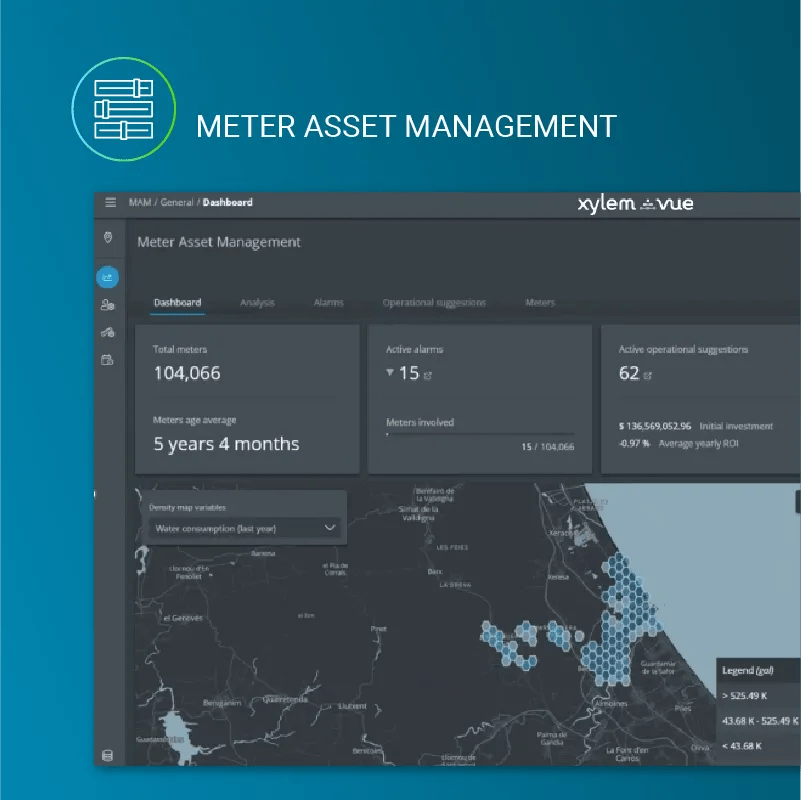This screenshot has height=800, width=801.
Task: Switch to the Analysis tab
Action: [x=257, y=302]
